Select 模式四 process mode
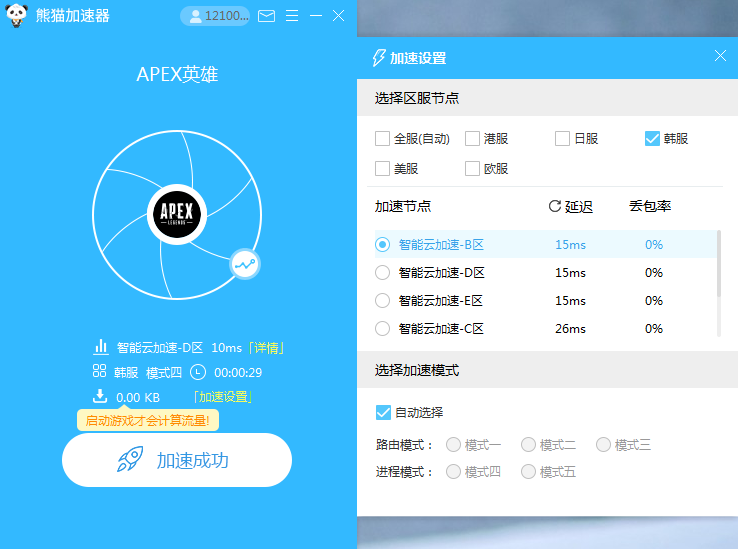This screenshot has width=738, height=549. click(453, 472)
